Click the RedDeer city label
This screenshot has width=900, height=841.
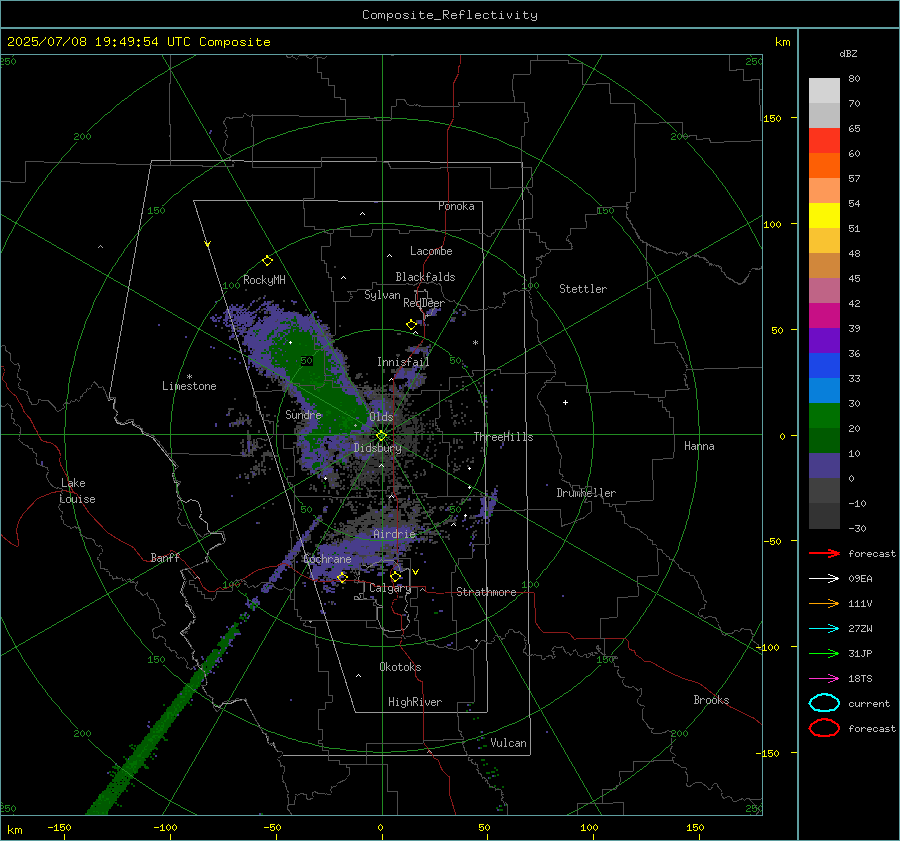click(x=424, y=303)
